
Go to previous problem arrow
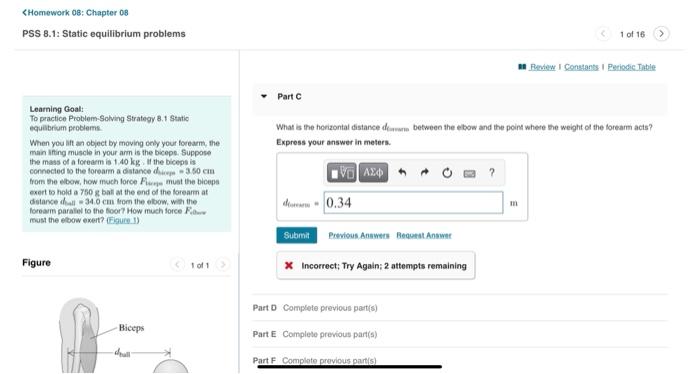pyautogui.click(x=603, y=33)
